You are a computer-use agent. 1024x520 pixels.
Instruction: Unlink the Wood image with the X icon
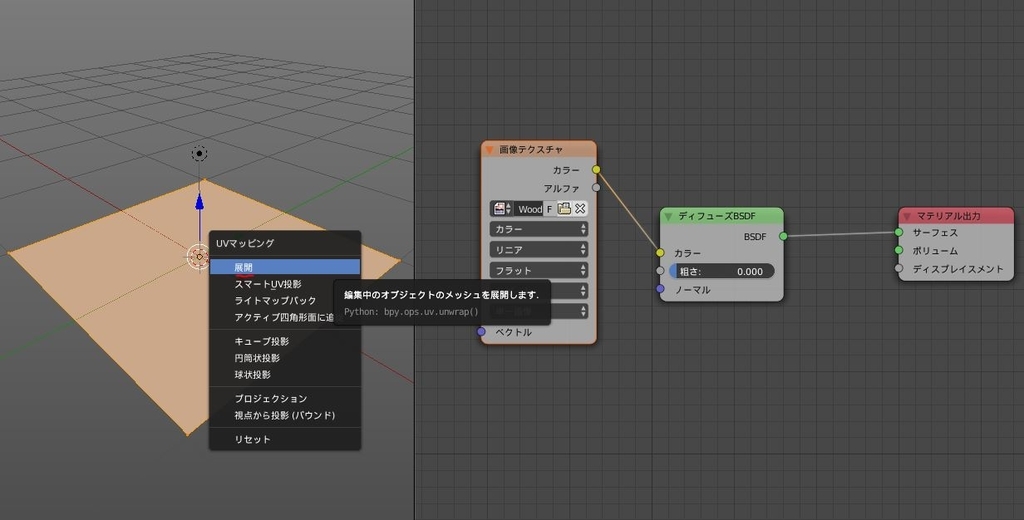tap(580, 208)
